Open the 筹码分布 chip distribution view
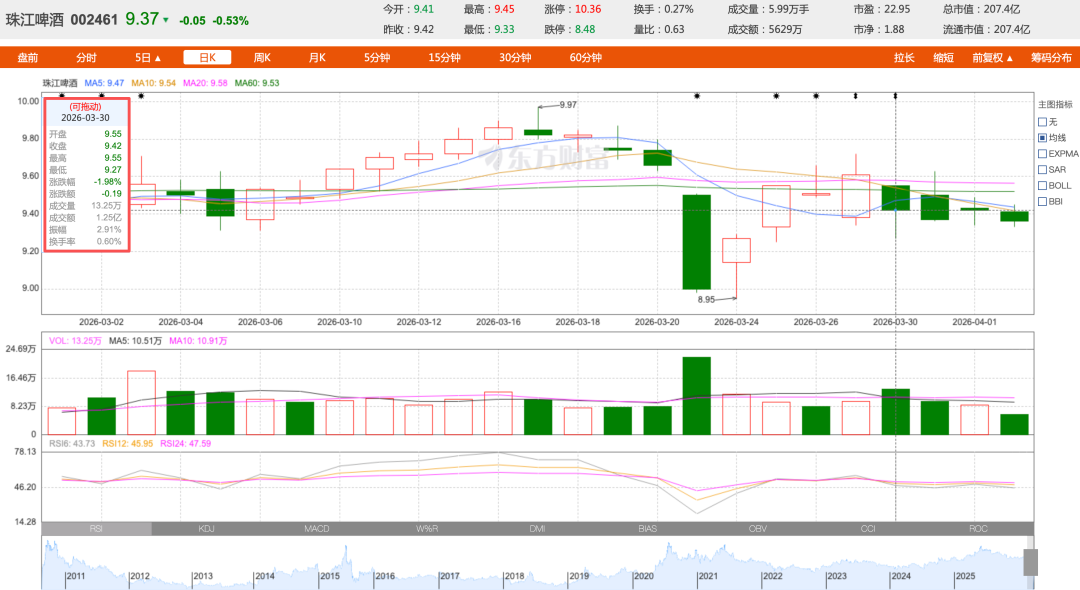This screenshot has width=1080, height=590. click(x=1051, y=58)
